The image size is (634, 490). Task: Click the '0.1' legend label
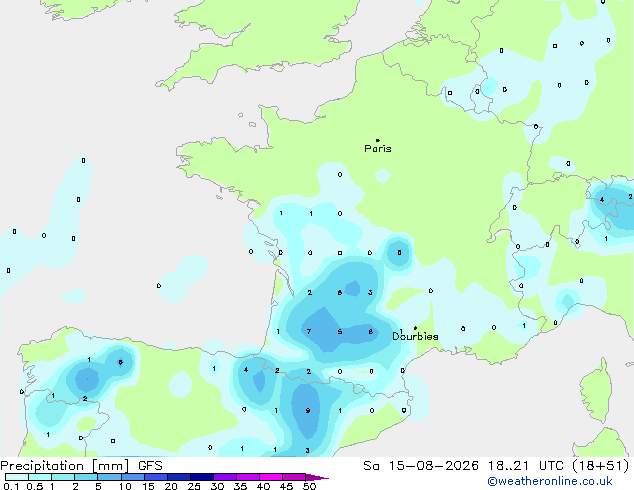pyautogui.click(x=12, y=486)
